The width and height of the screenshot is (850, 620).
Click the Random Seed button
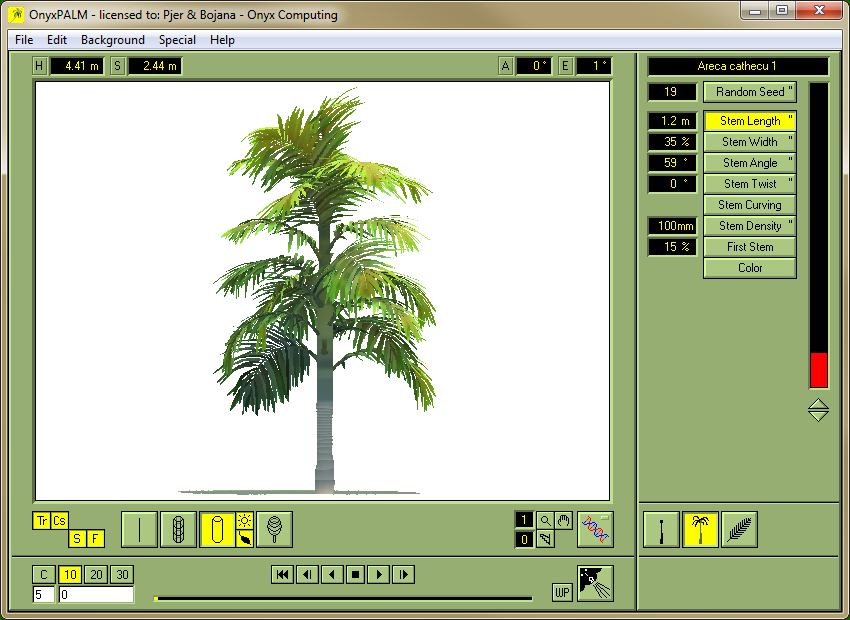click(x=750, y=92)
